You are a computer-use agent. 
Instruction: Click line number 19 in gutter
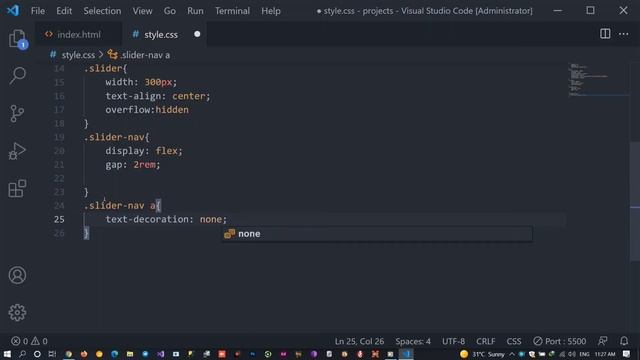[59, 137]
